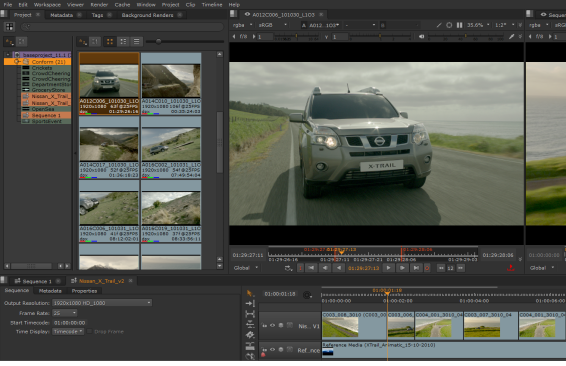The image size is (566, 366).
Task: Open the playback loop mode menu
Action: [288, 268]
